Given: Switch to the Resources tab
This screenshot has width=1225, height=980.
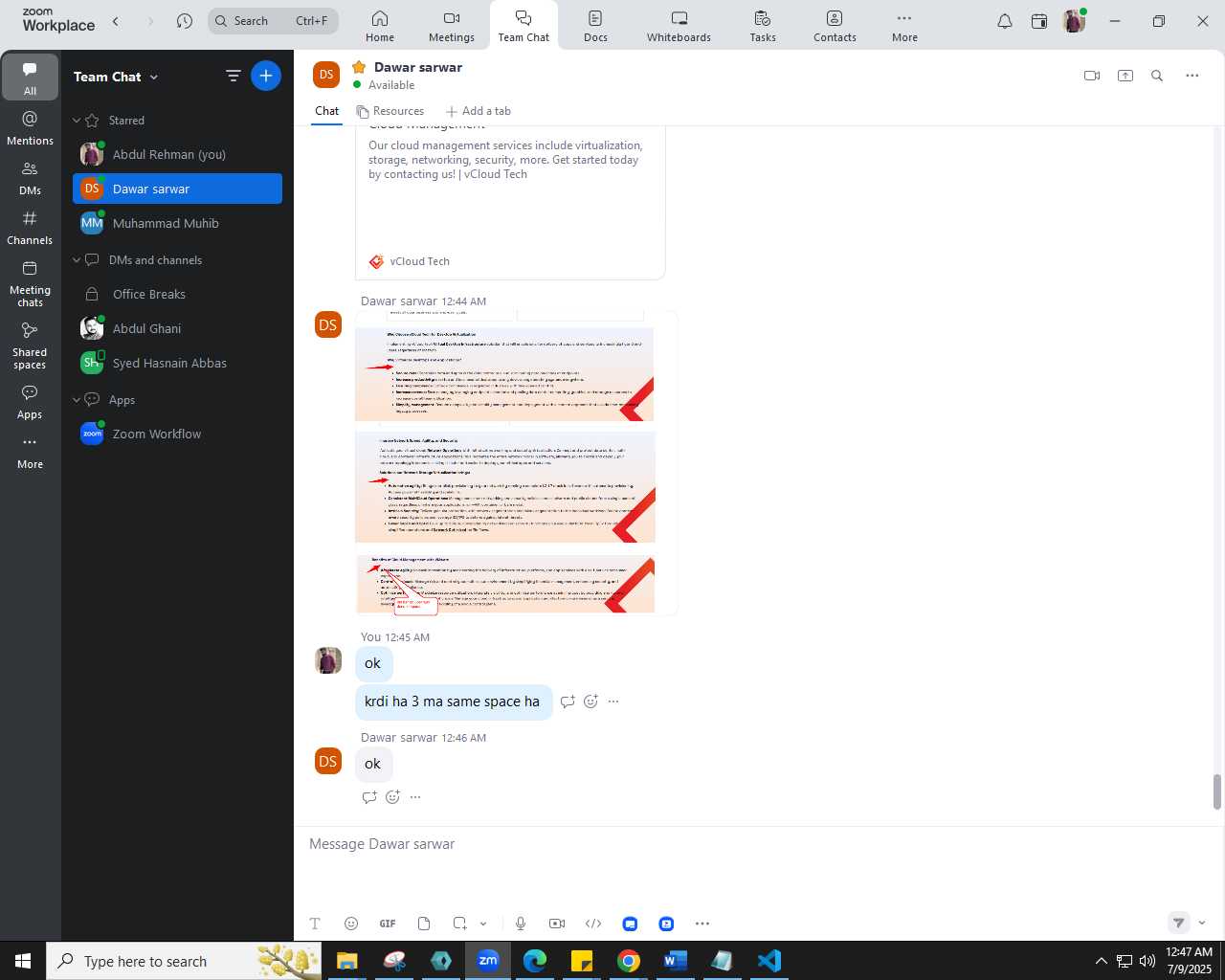Looking at the screenshot, I should click(x=390, y=111).
